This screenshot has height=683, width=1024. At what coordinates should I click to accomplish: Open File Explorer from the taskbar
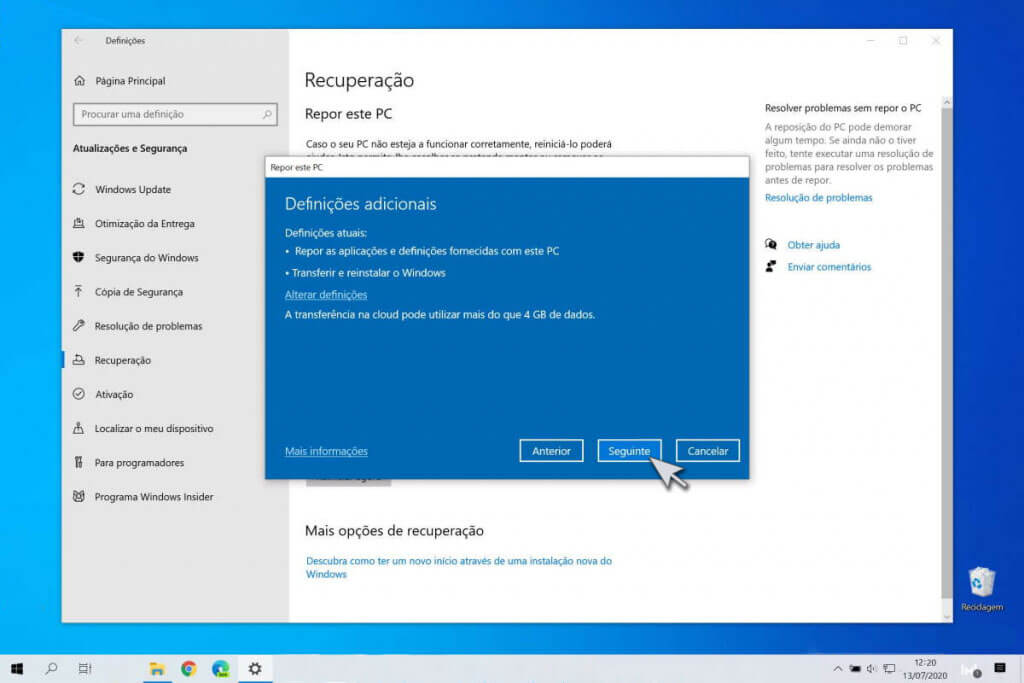[157, 669]
